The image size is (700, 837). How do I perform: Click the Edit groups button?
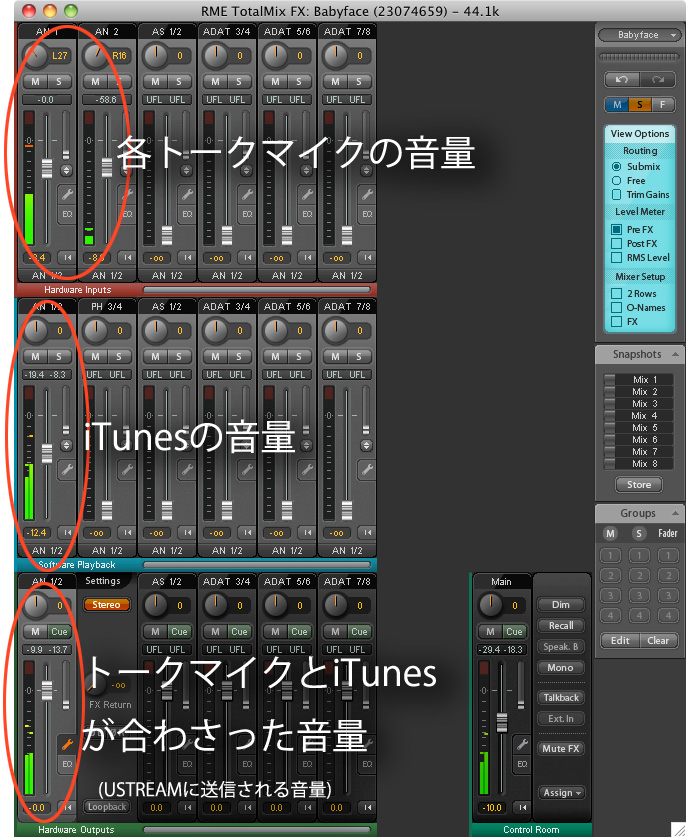620,641
